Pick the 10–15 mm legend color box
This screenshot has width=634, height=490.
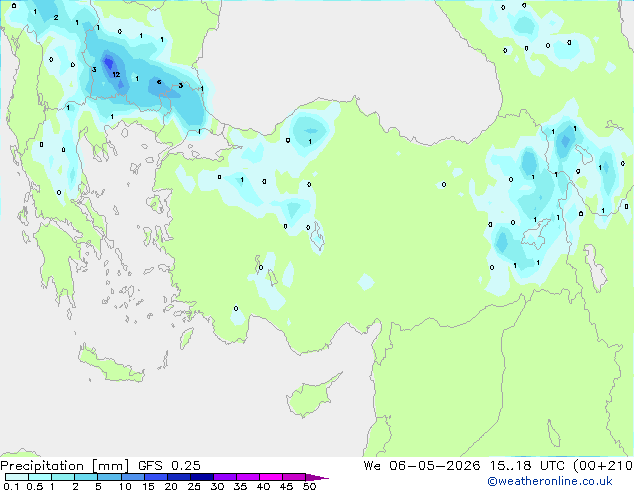(133, 477)
